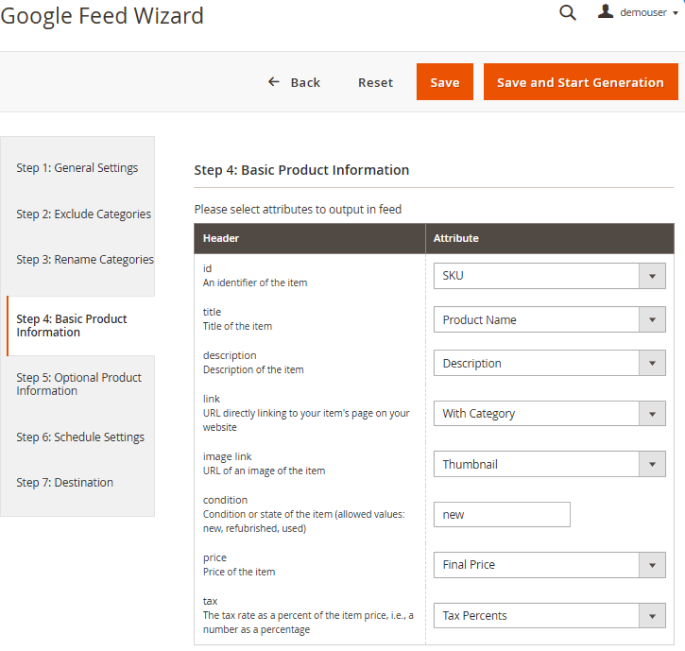Go to Step 1: General Settings
This screenshot has width=685, height=651.
pos(77,168)
